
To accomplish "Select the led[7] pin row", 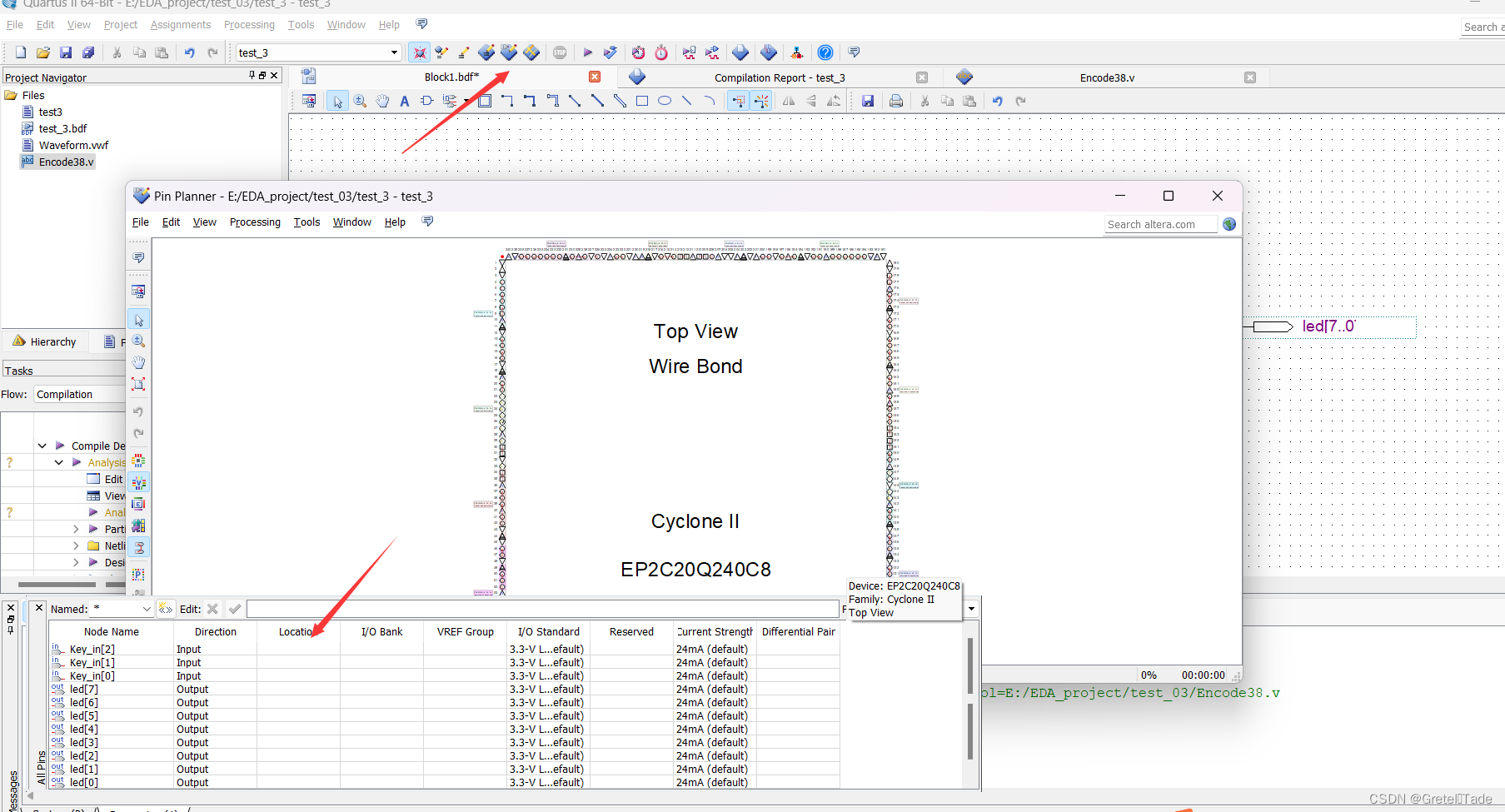I will 445,689.
